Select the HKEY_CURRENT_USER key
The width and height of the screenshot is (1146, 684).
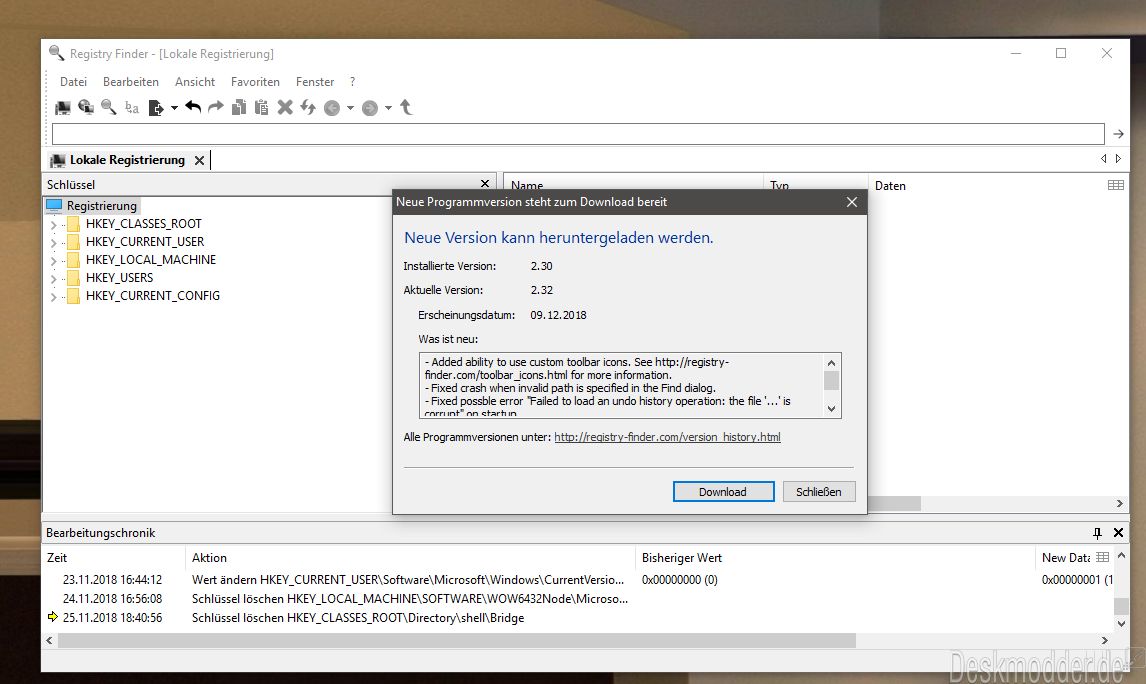click(x=145, y=242)
